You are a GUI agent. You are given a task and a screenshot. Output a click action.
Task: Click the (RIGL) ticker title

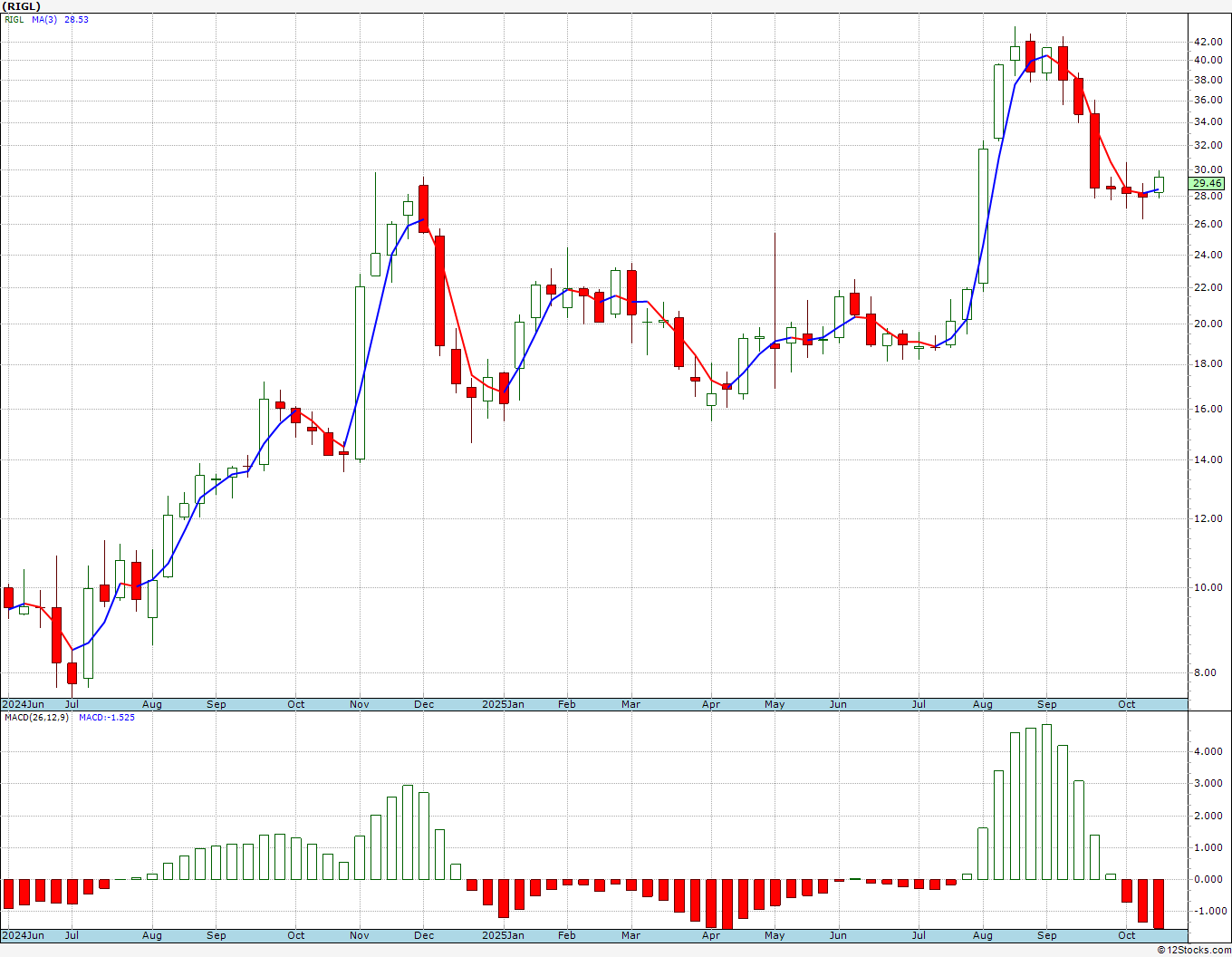(22, 6)
